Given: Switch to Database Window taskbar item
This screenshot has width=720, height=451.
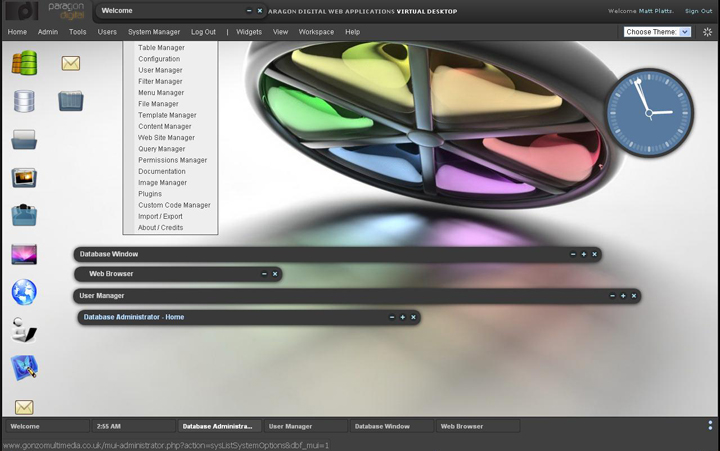Looking at the screenshot, I should point(392,426).
